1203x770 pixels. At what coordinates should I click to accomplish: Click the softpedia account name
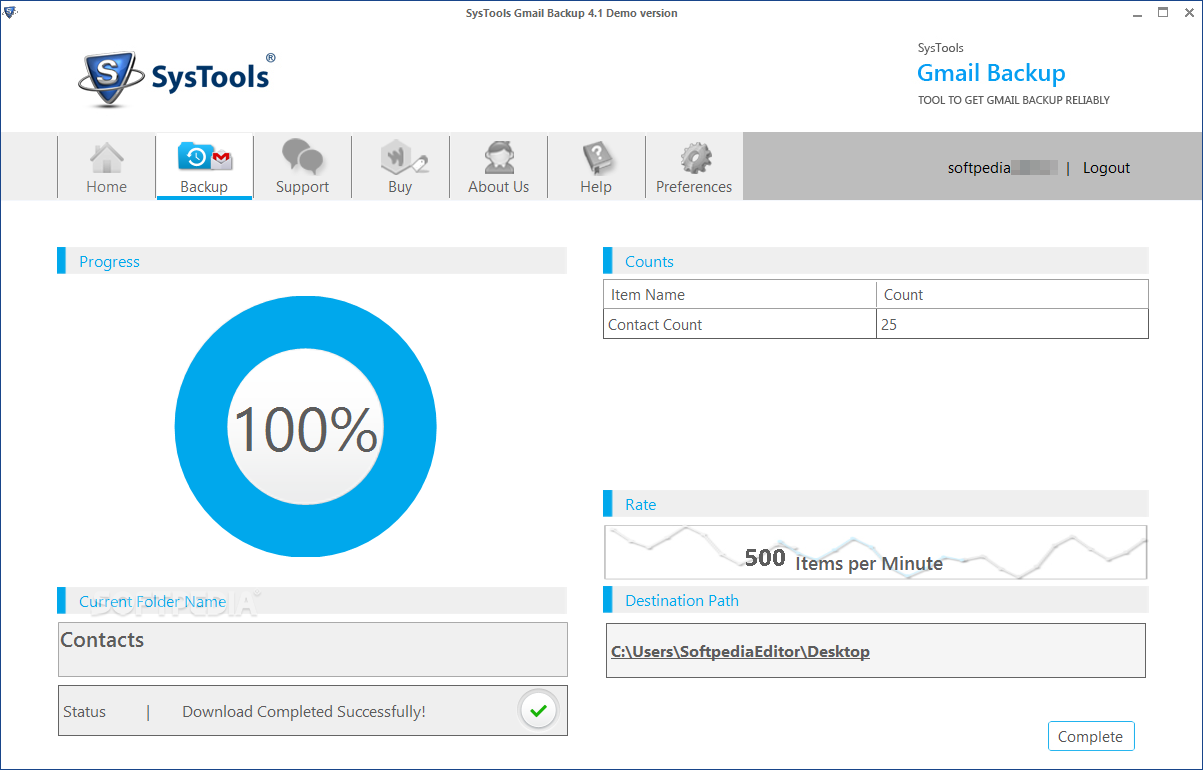[x=1002, y=168]
